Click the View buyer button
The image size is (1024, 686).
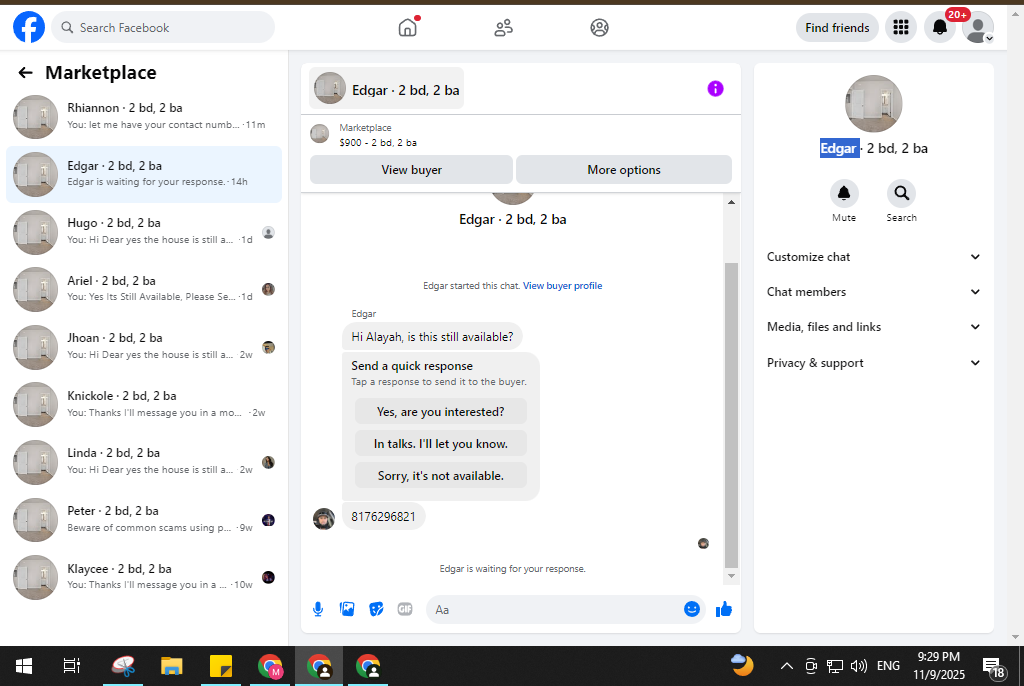[x=411, y=170]
